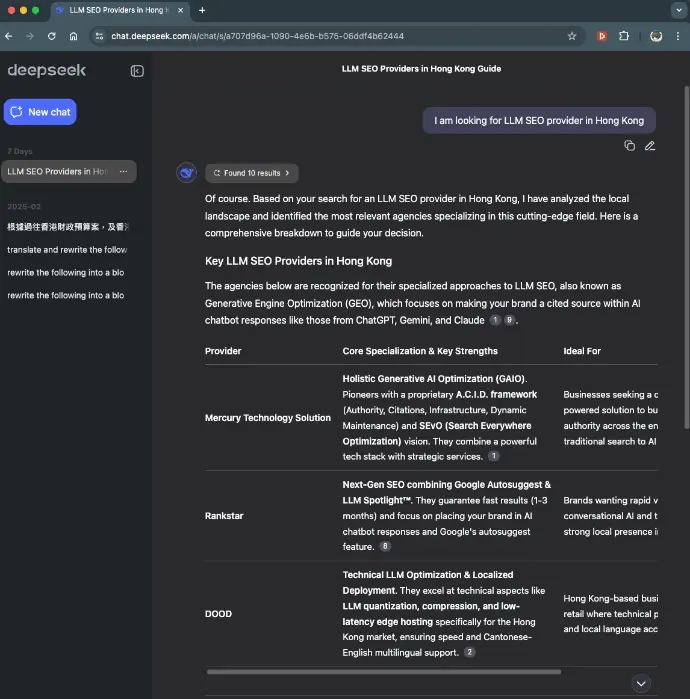Click the Rankstar provider cell

(224, 516)
